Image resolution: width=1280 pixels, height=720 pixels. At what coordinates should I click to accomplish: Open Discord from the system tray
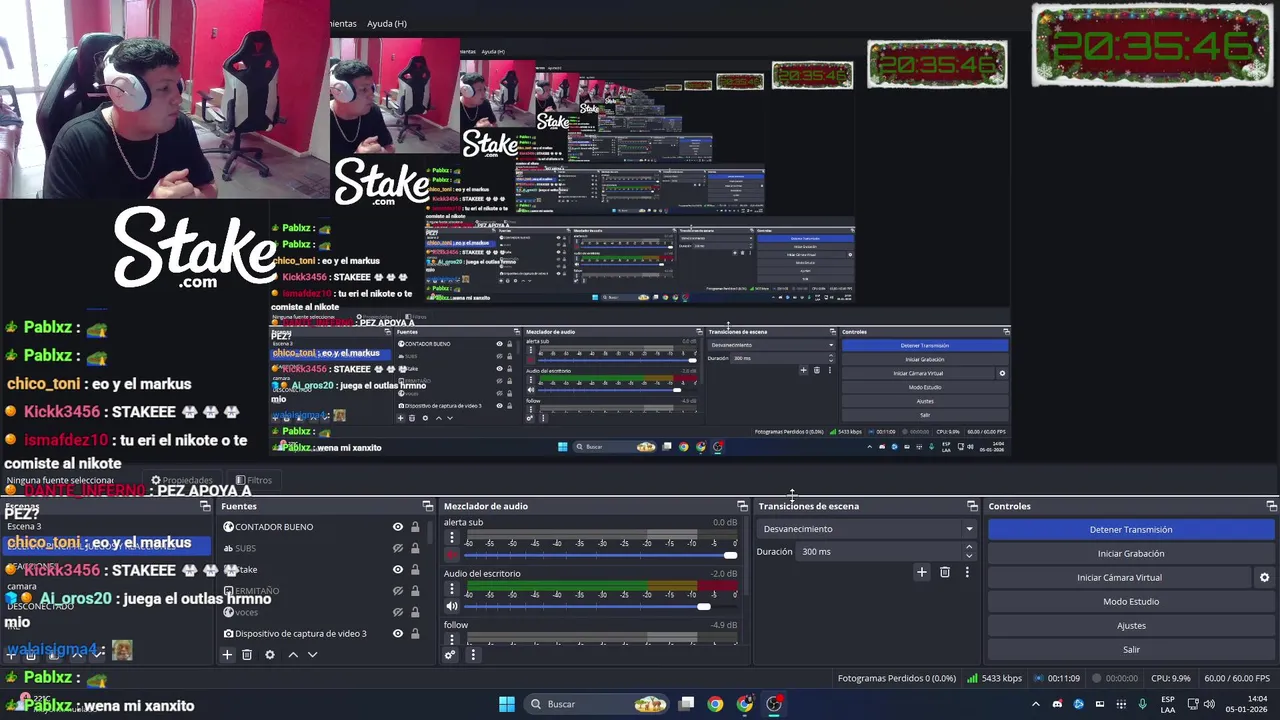pos(1057,704)
